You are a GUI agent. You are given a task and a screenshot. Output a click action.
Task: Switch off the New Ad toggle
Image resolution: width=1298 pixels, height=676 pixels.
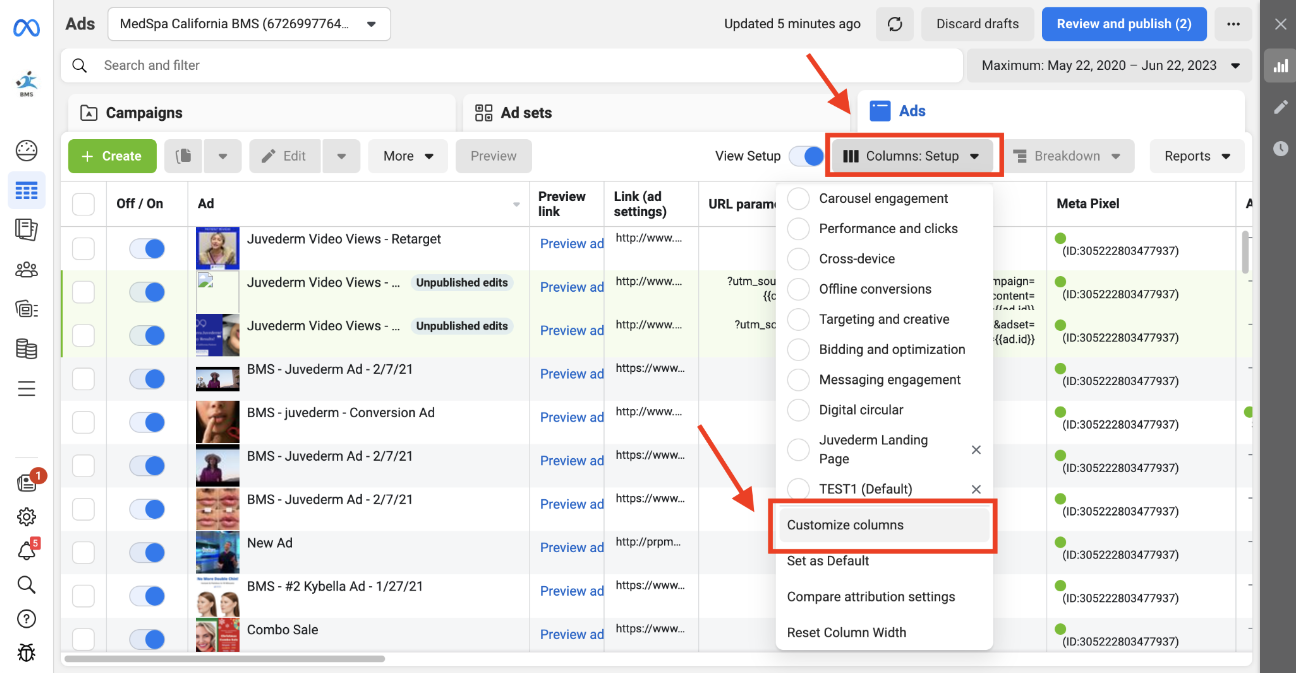[146, 552]
